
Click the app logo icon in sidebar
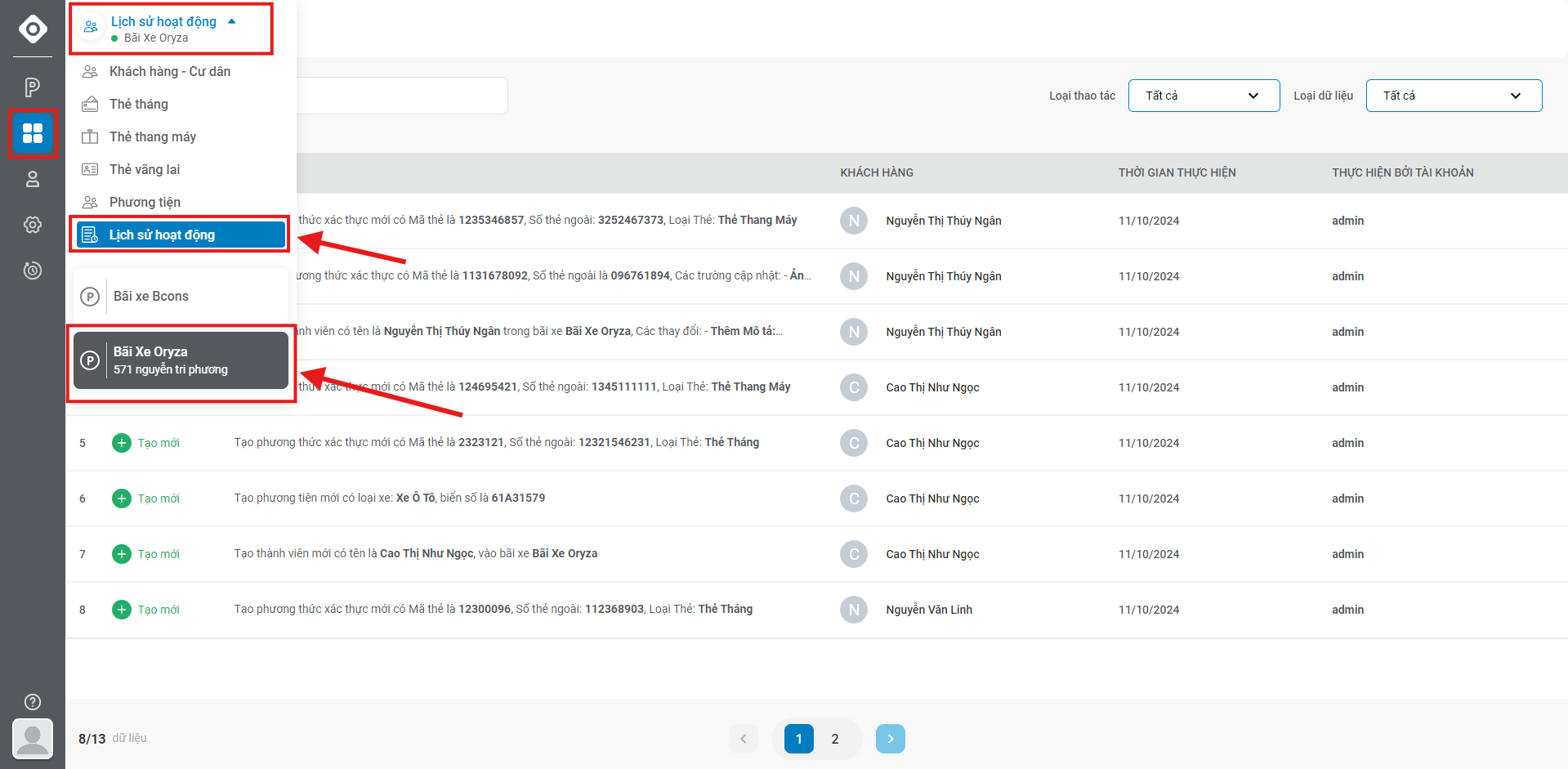pyautogui.click(x=33, y=29)
